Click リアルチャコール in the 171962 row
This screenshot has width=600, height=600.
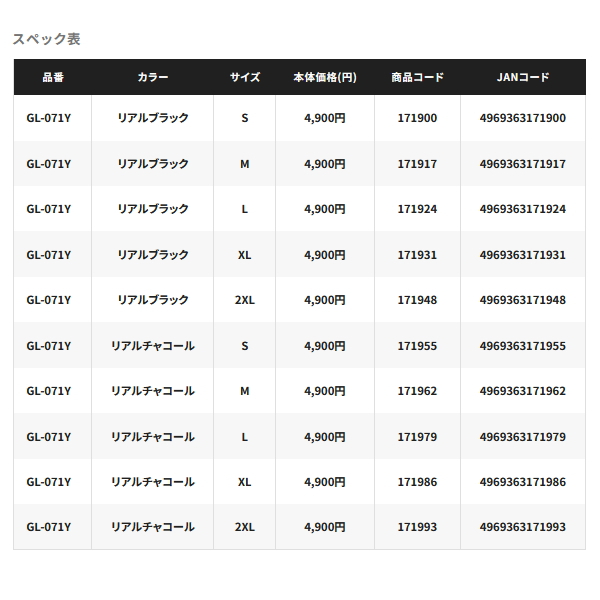pyautogui.click(x=153, y=391)
